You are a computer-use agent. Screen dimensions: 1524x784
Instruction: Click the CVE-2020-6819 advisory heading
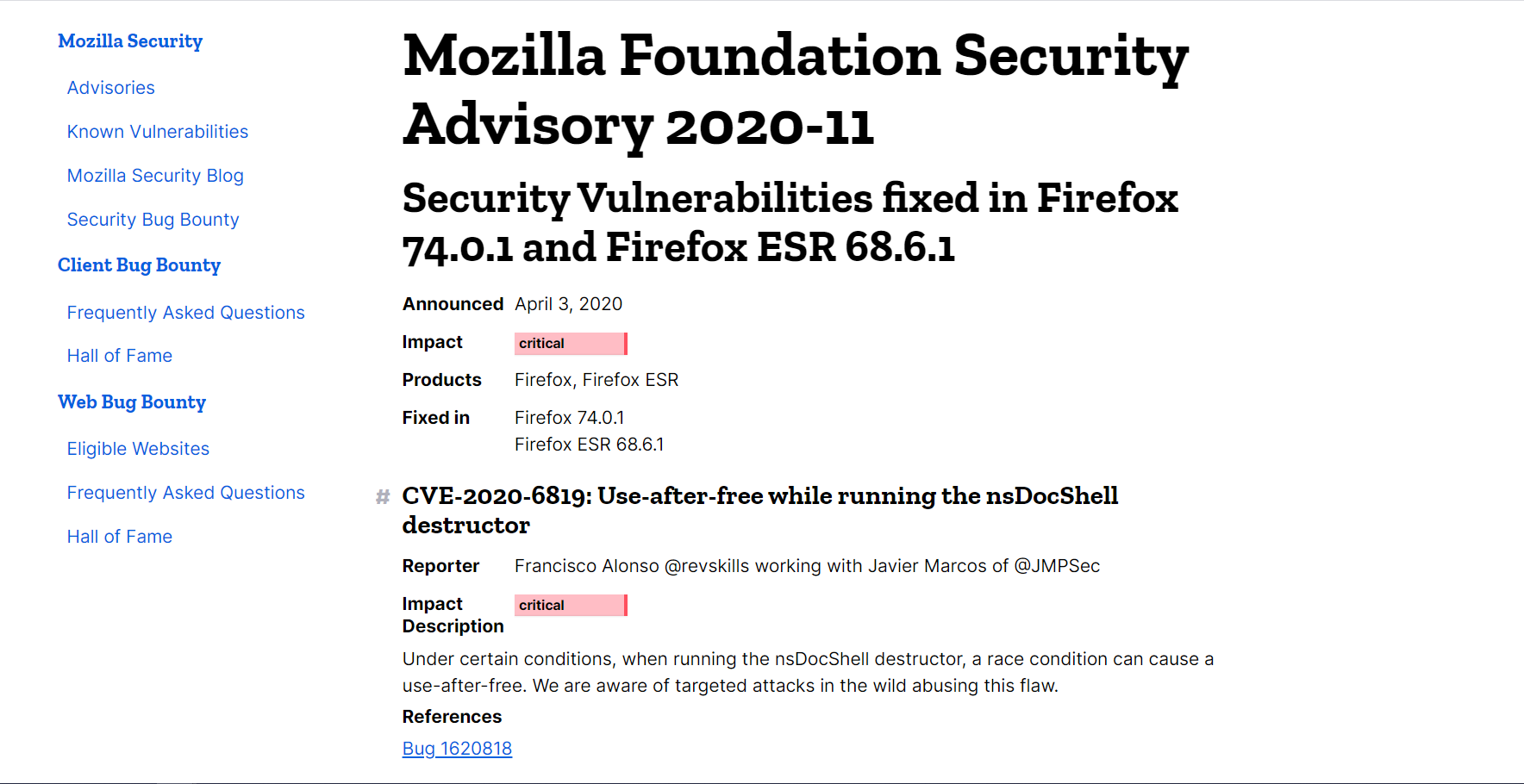[x=760, y=510]
